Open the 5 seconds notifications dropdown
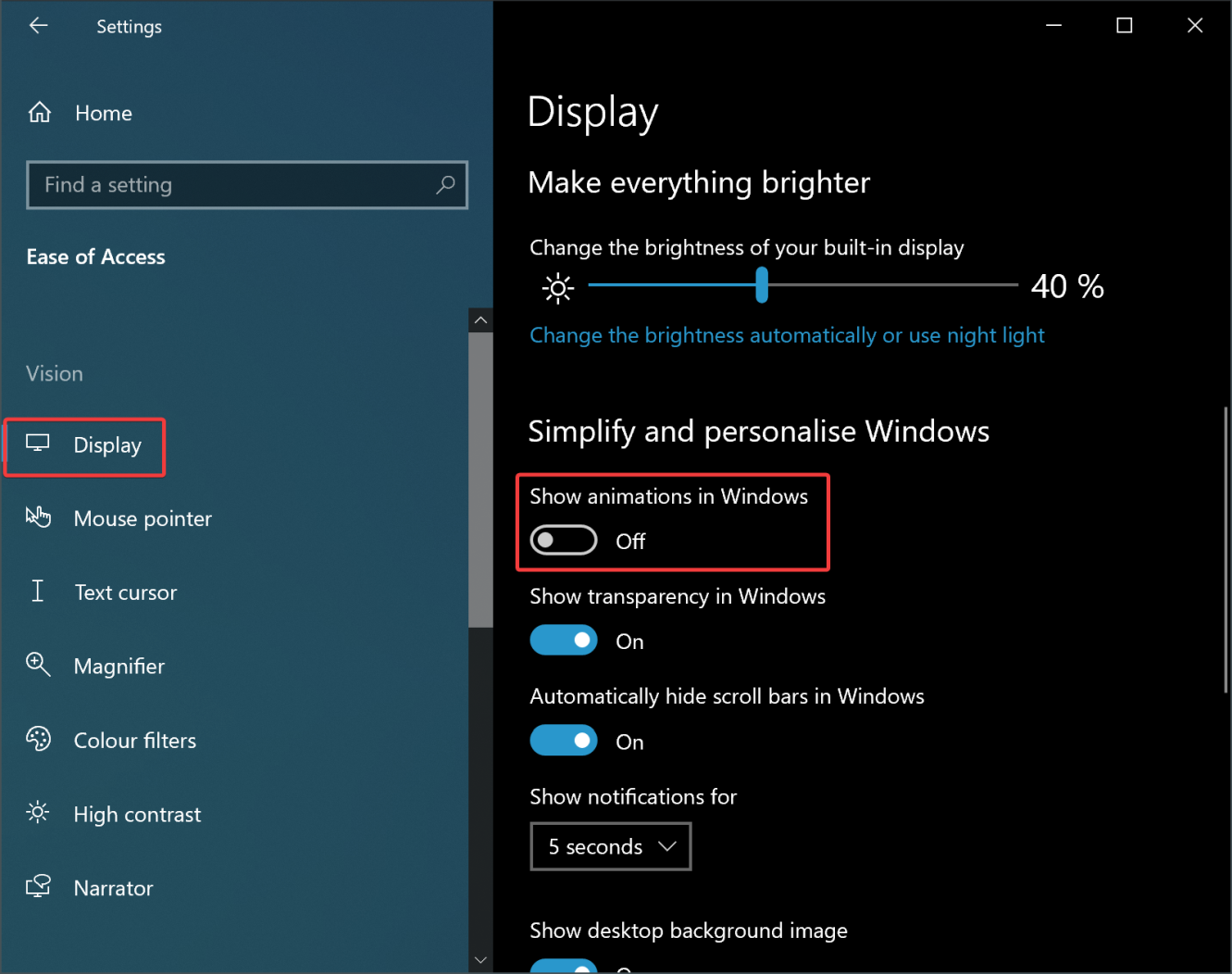Viewport: 1232px width, 974px height. [611, 846]
